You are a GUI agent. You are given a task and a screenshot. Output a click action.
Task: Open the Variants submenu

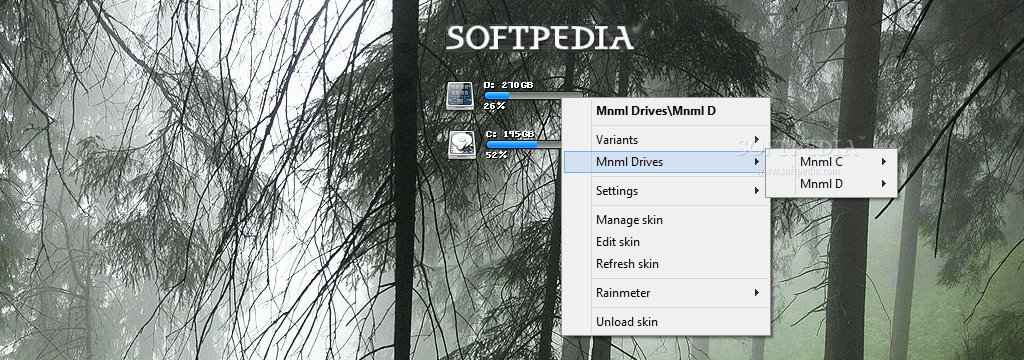pyautogui.click(x=666, y=140)
